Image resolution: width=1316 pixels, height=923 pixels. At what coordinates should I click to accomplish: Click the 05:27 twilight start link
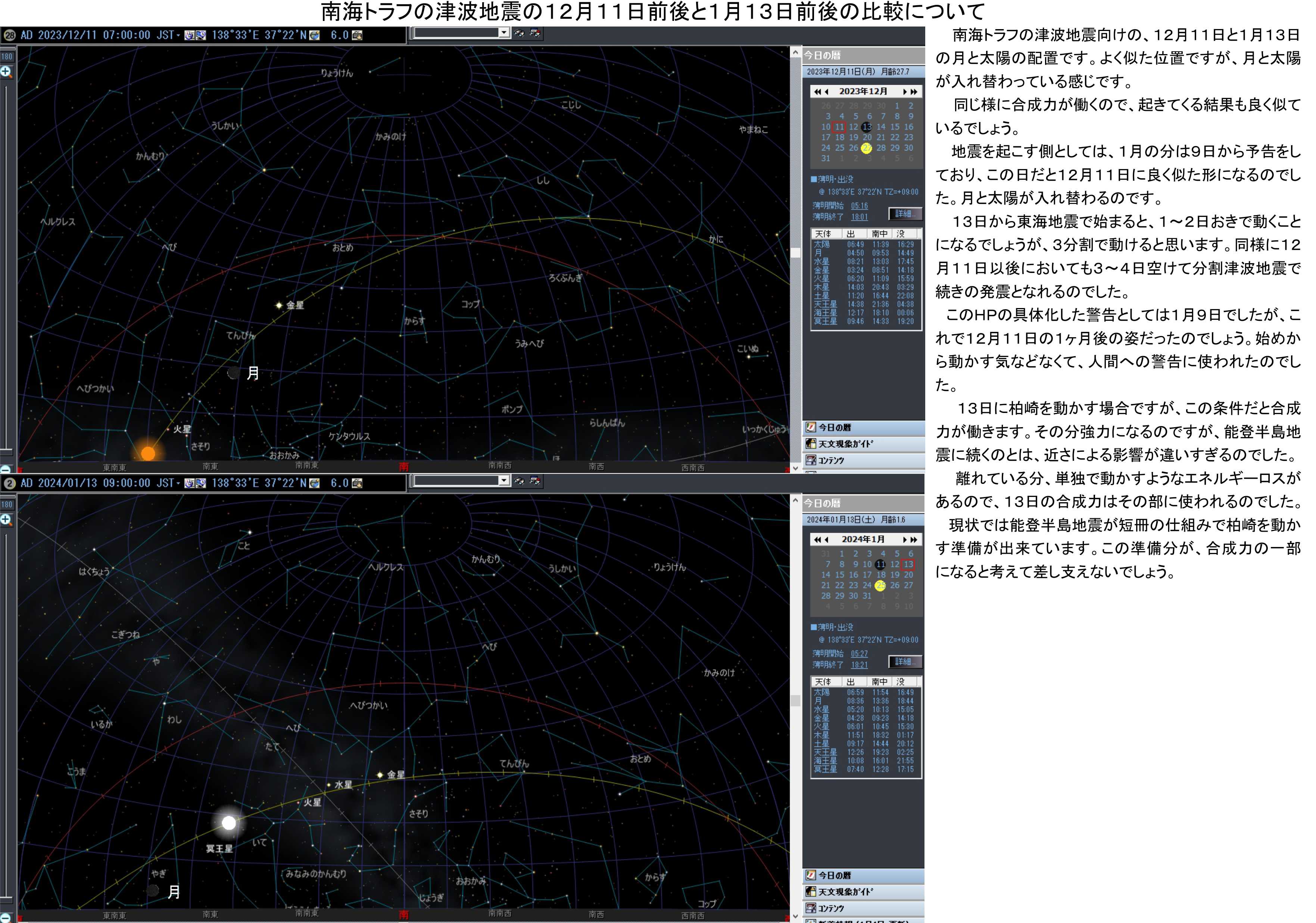(859, 654)
